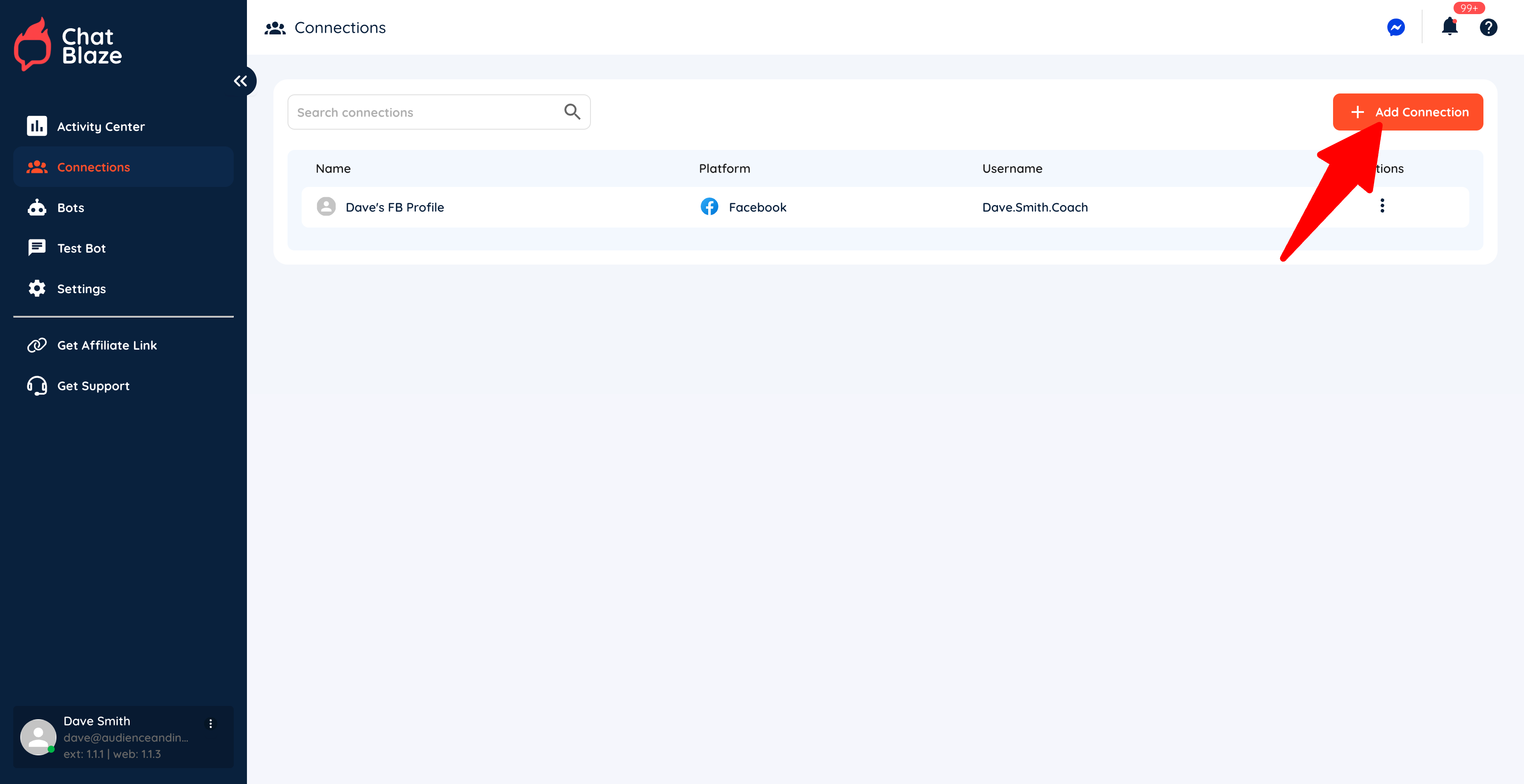Click the help question mark icon
The height and width of the screenshot is (784, 1524).
(1488, 27)
